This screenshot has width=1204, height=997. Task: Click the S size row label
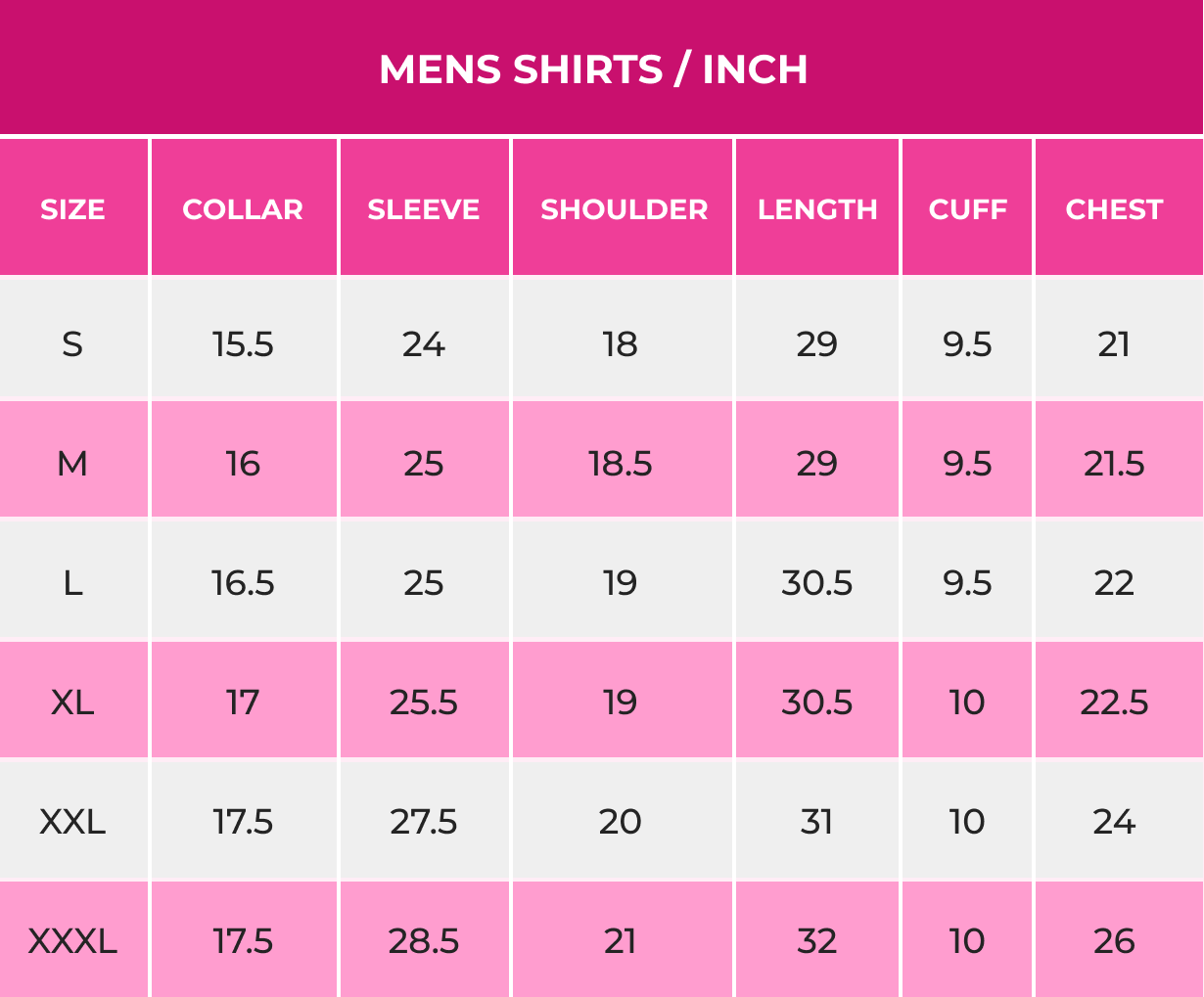[x=72, y=344]
